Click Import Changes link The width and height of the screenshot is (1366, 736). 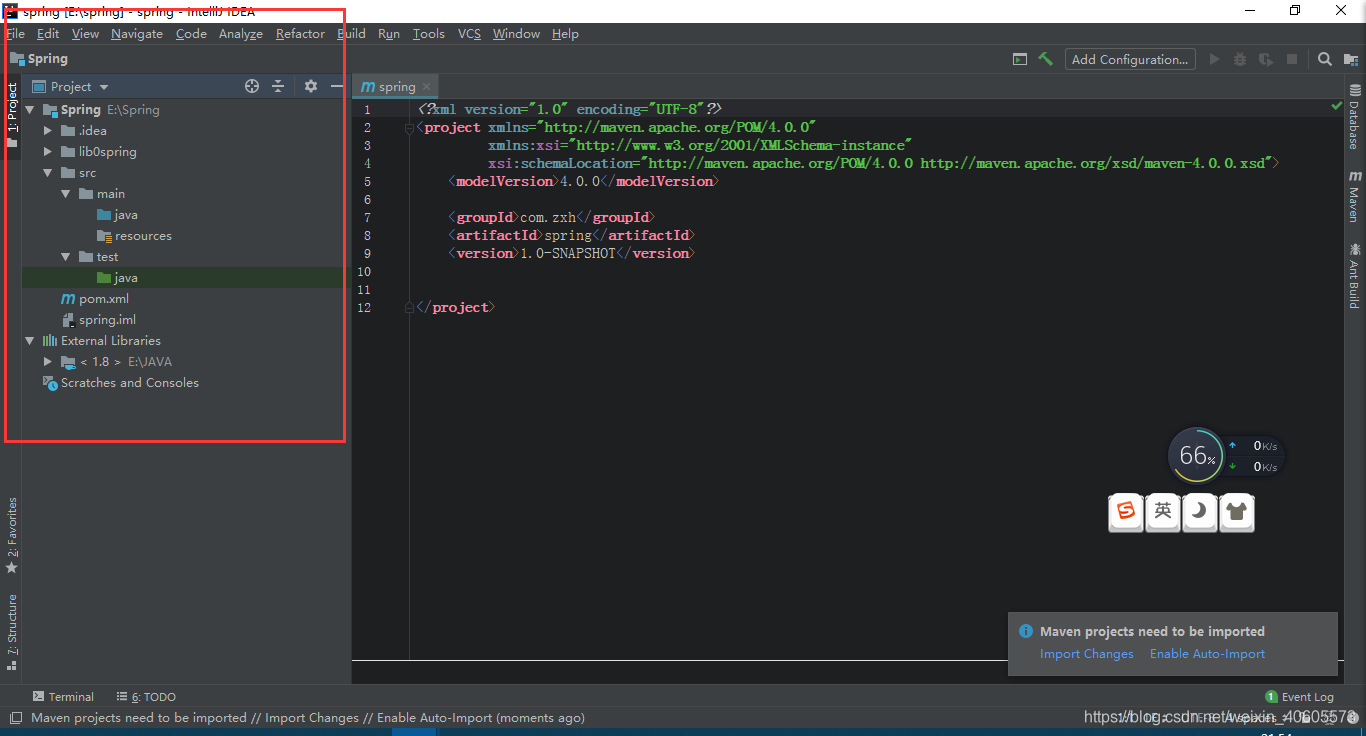[x=1087, y=654]
